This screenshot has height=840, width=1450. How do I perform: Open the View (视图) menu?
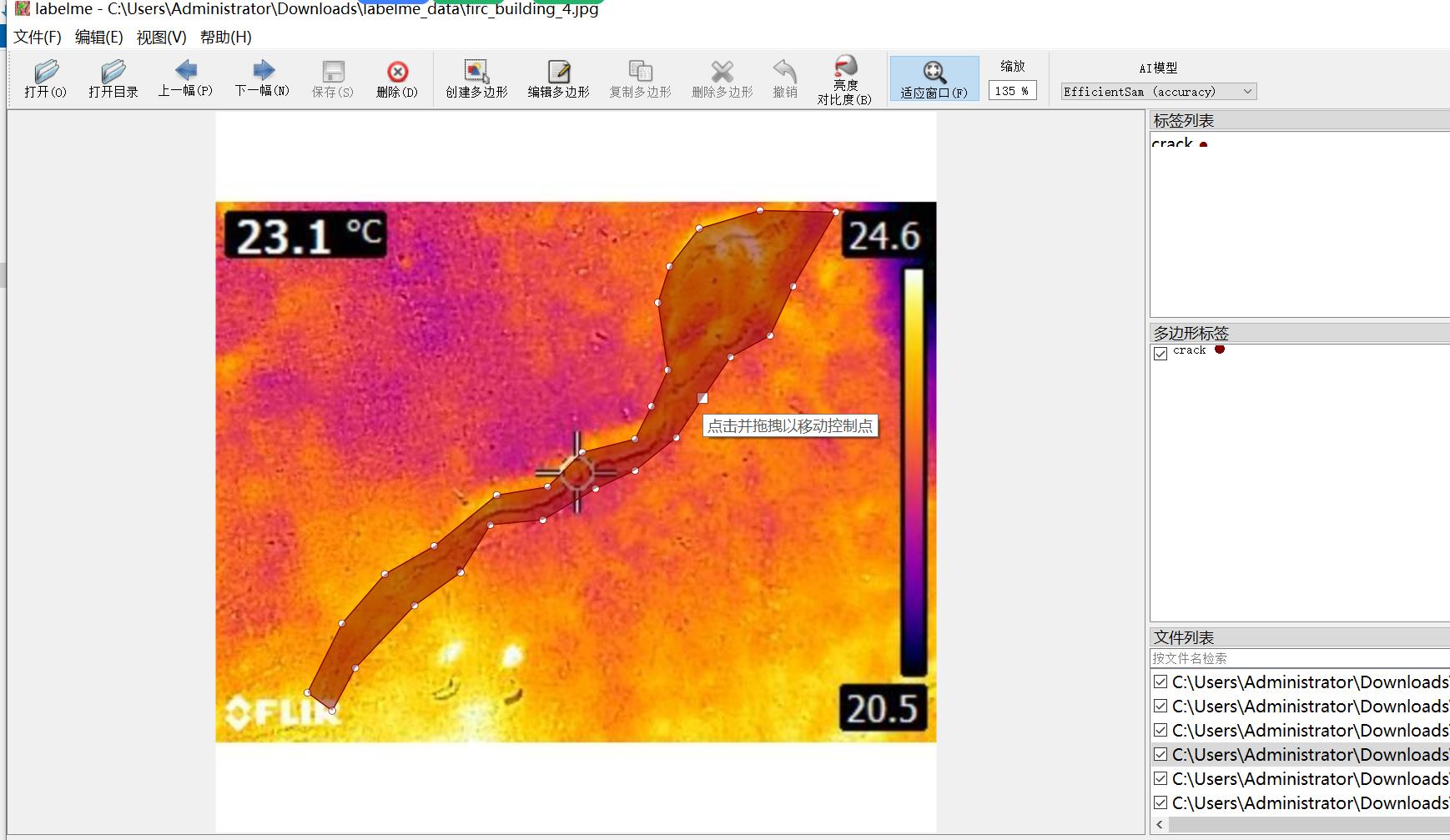tap(161, 38)
